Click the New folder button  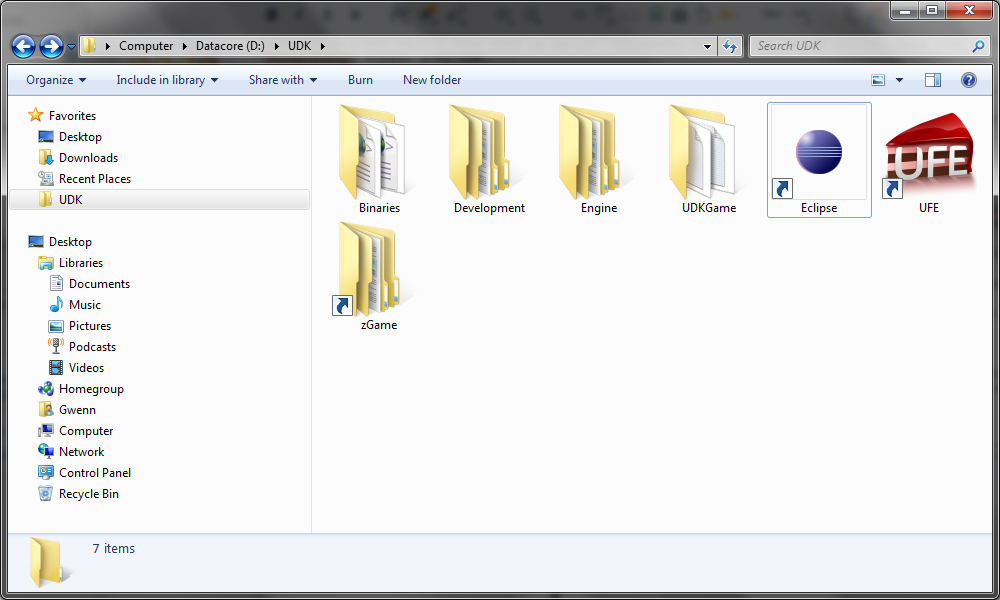pos(432,80)
